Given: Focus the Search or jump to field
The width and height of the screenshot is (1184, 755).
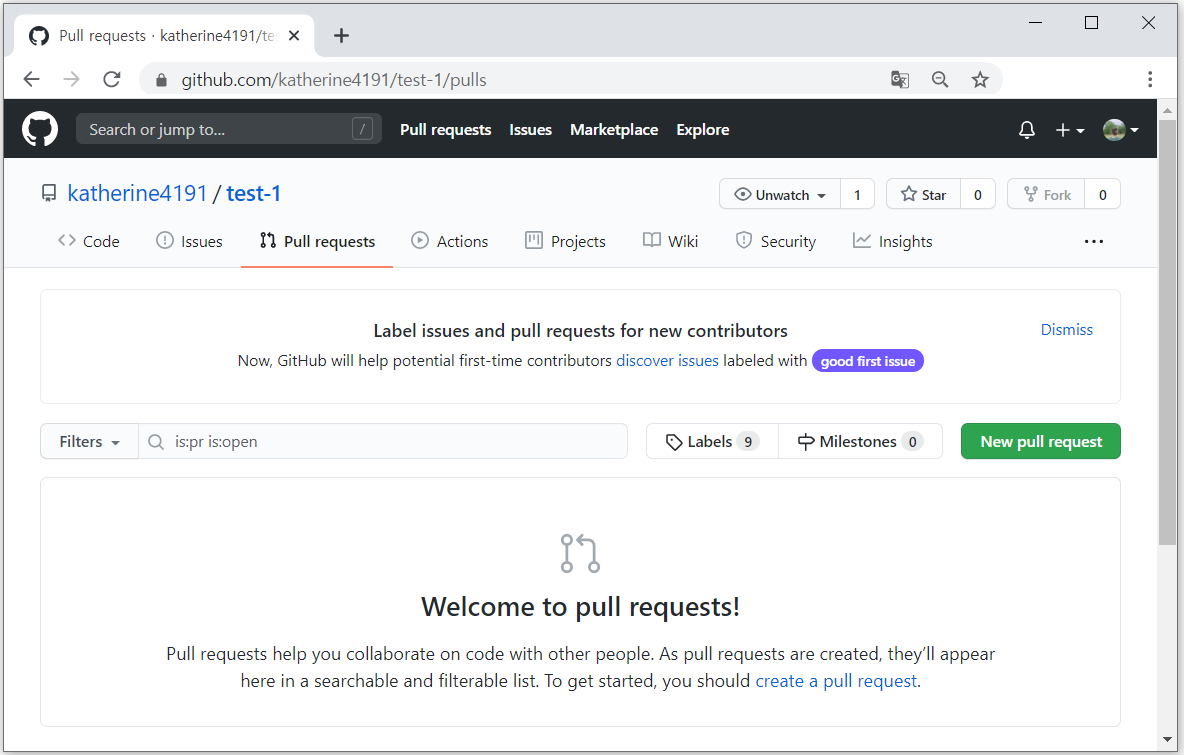Looking at the screenshot, I should click(x=228, y=129).
